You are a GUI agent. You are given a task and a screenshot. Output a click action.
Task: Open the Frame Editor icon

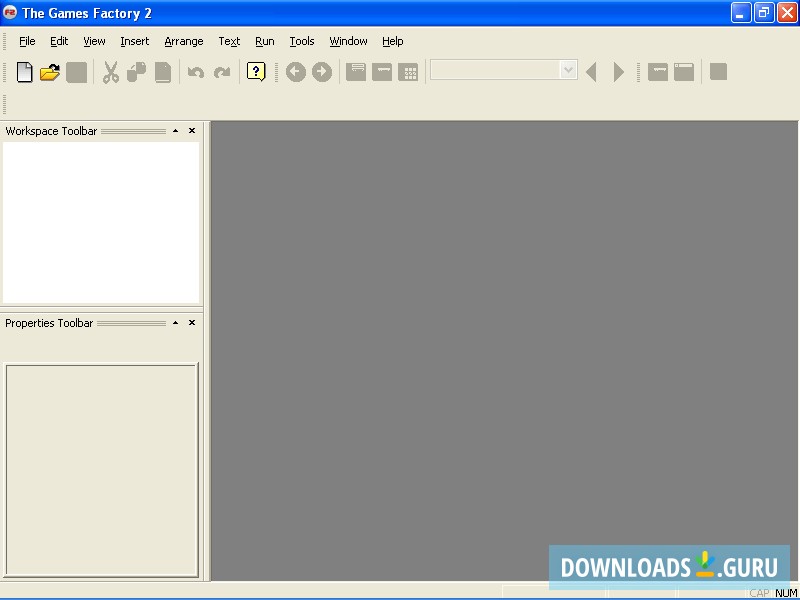coord(382,72)
